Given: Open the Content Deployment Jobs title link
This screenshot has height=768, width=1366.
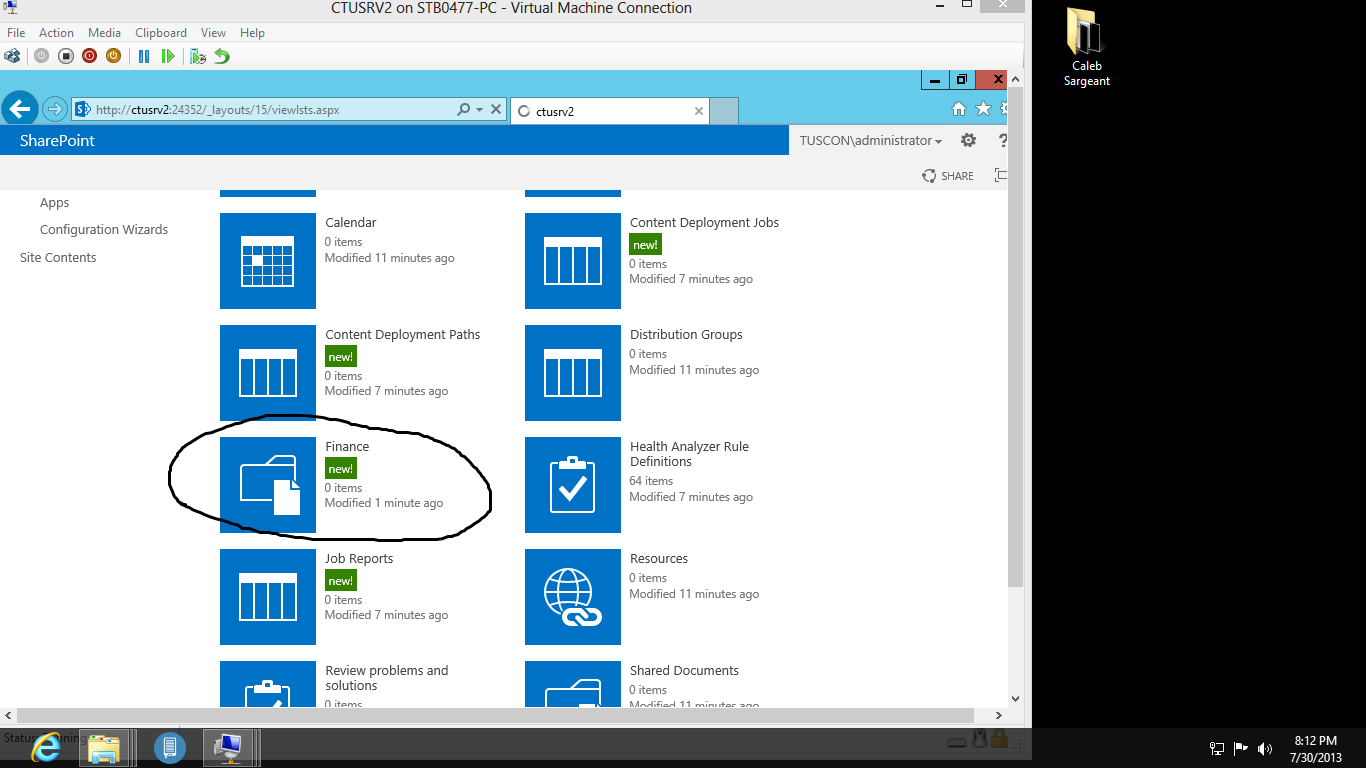Looking at the screenshot, I should 704,223.
